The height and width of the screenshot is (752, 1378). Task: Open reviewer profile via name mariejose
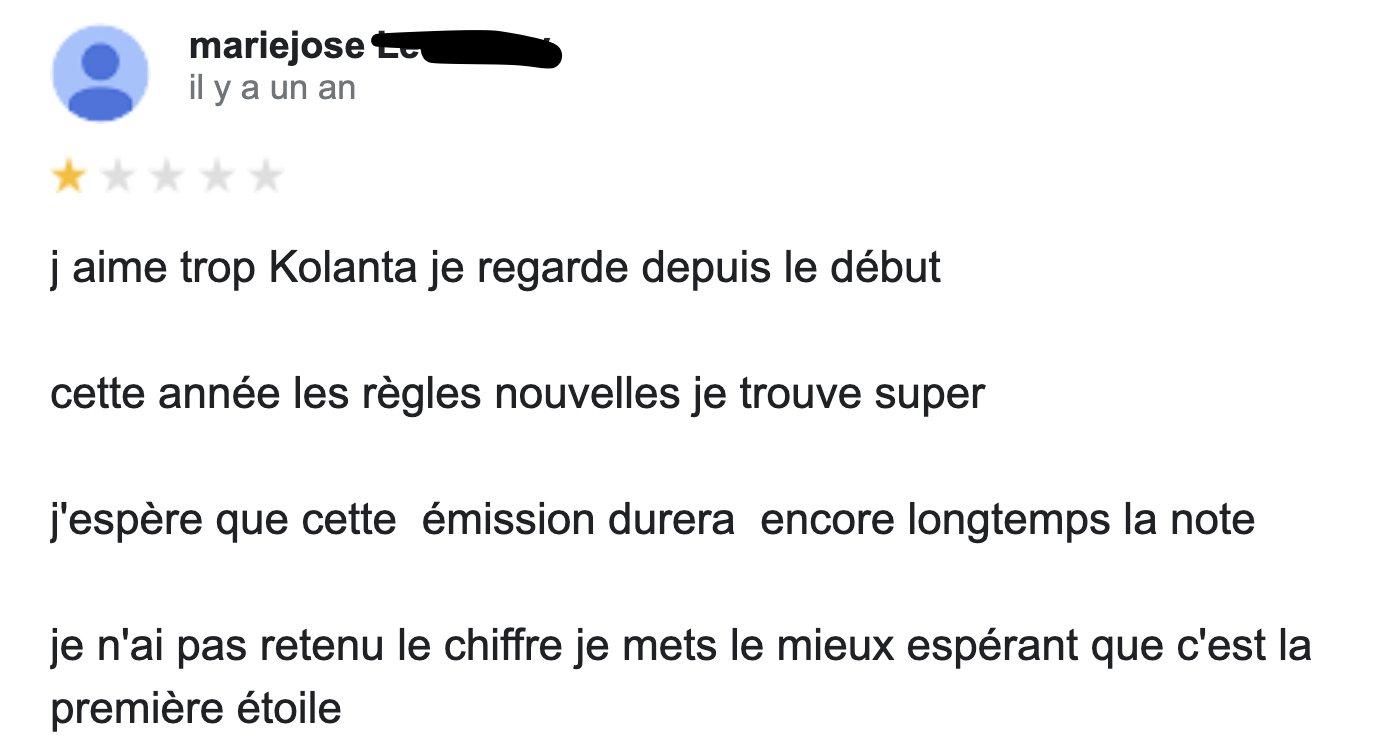click(x=276, y=46)
